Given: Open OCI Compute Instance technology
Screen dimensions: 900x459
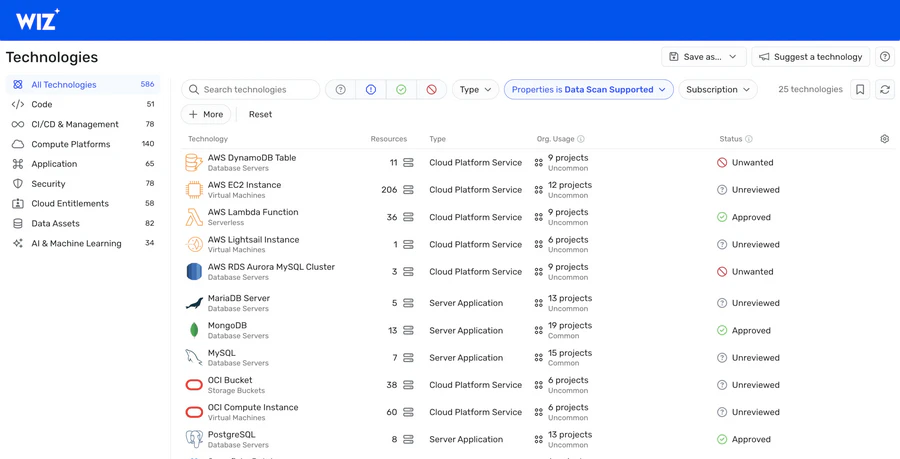Looking at the screenshot, I should (253, 407).
